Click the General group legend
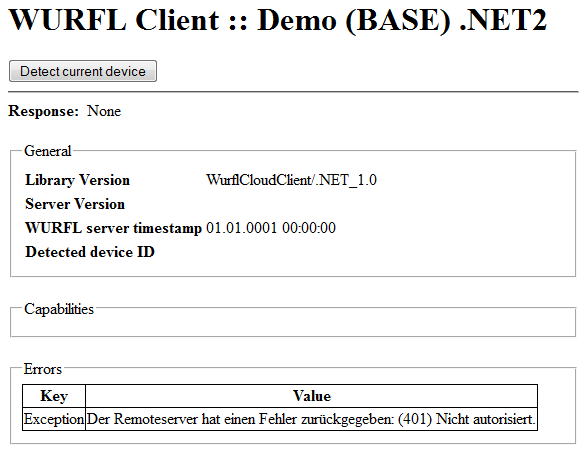 (x=47, y=151)
